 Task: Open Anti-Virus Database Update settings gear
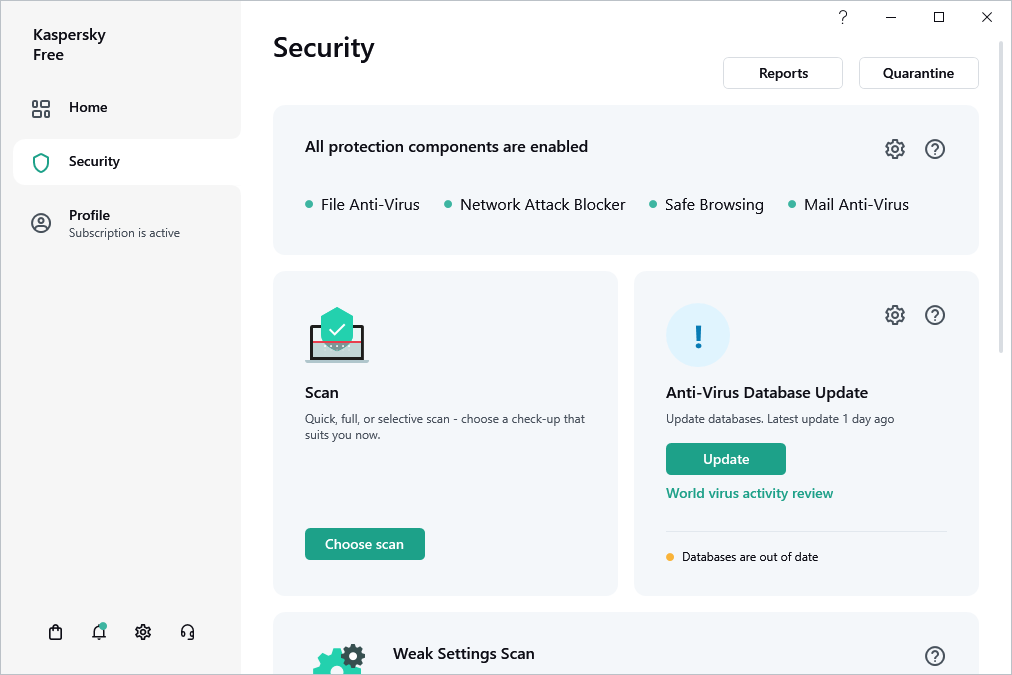(894, 315)
